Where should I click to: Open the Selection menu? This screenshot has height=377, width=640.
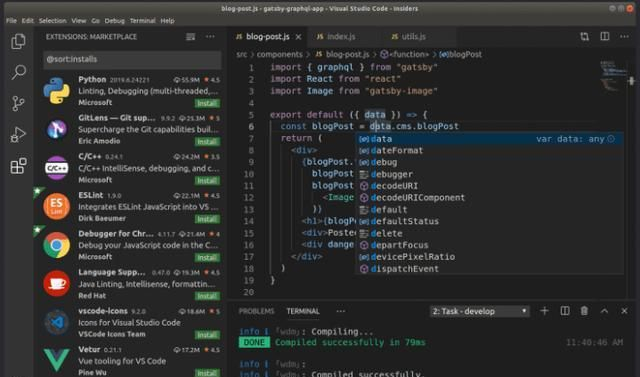pos(53,20)
